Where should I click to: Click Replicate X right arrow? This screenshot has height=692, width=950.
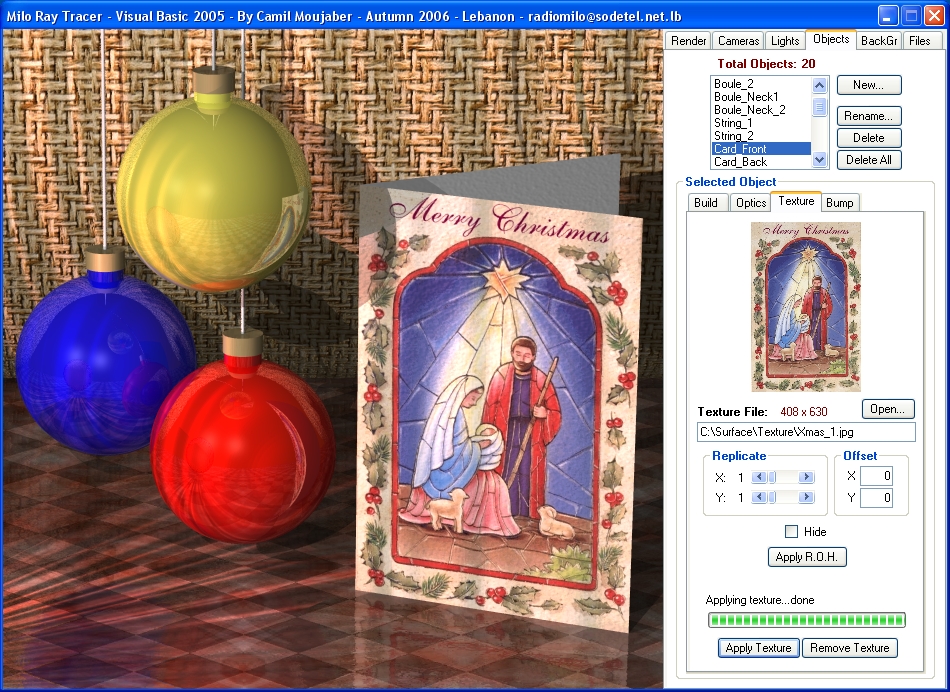806,477
